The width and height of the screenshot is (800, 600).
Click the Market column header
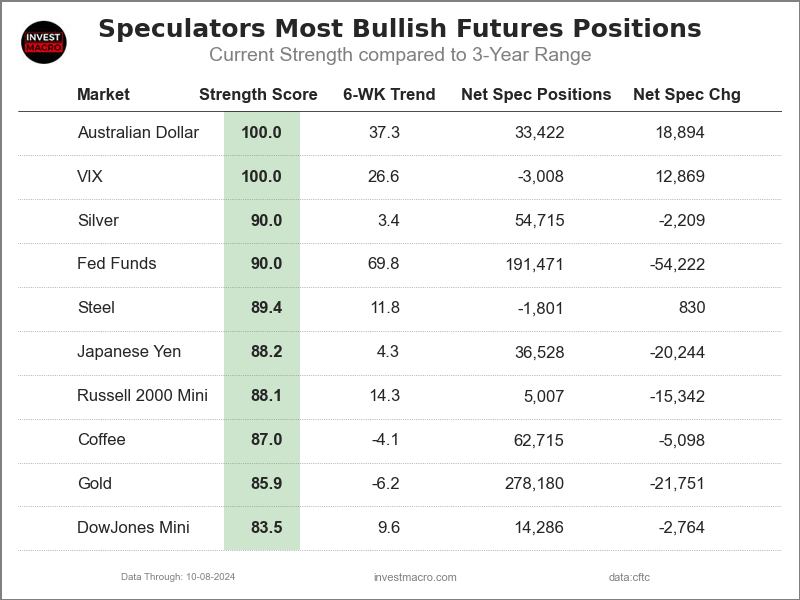103,95
